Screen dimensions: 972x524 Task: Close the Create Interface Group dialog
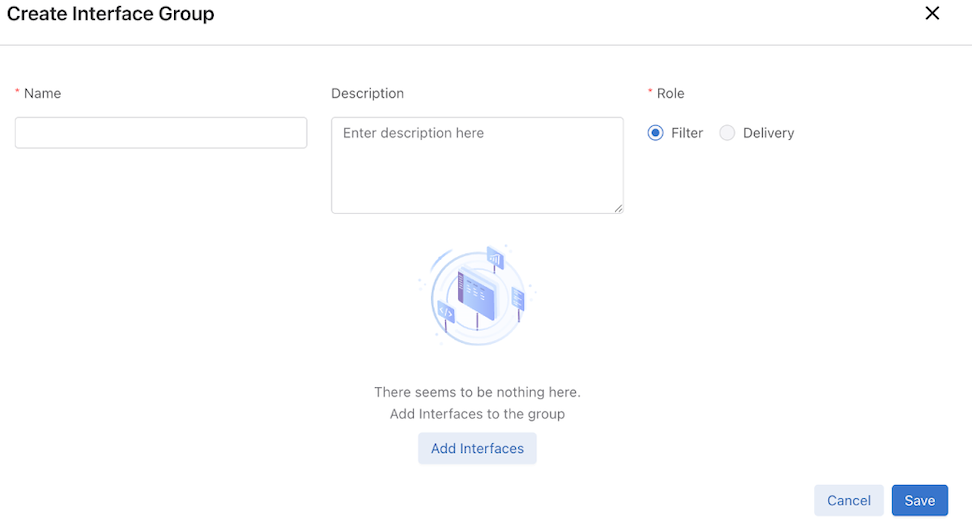932,13
